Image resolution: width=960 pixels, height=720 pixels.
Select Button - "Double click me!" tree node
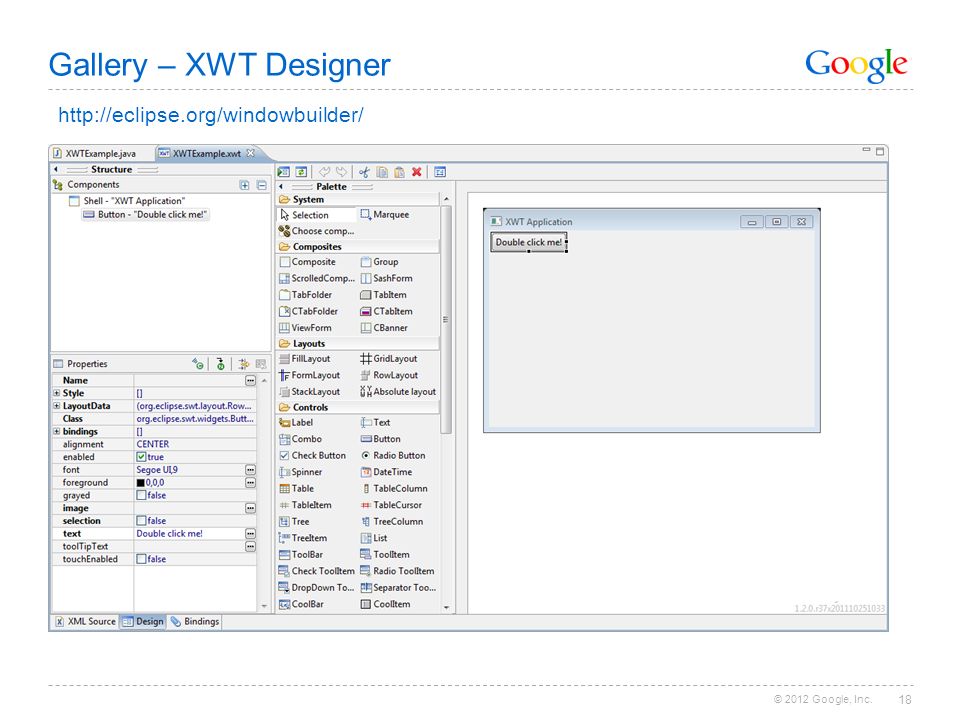click(x=145, y=215)
